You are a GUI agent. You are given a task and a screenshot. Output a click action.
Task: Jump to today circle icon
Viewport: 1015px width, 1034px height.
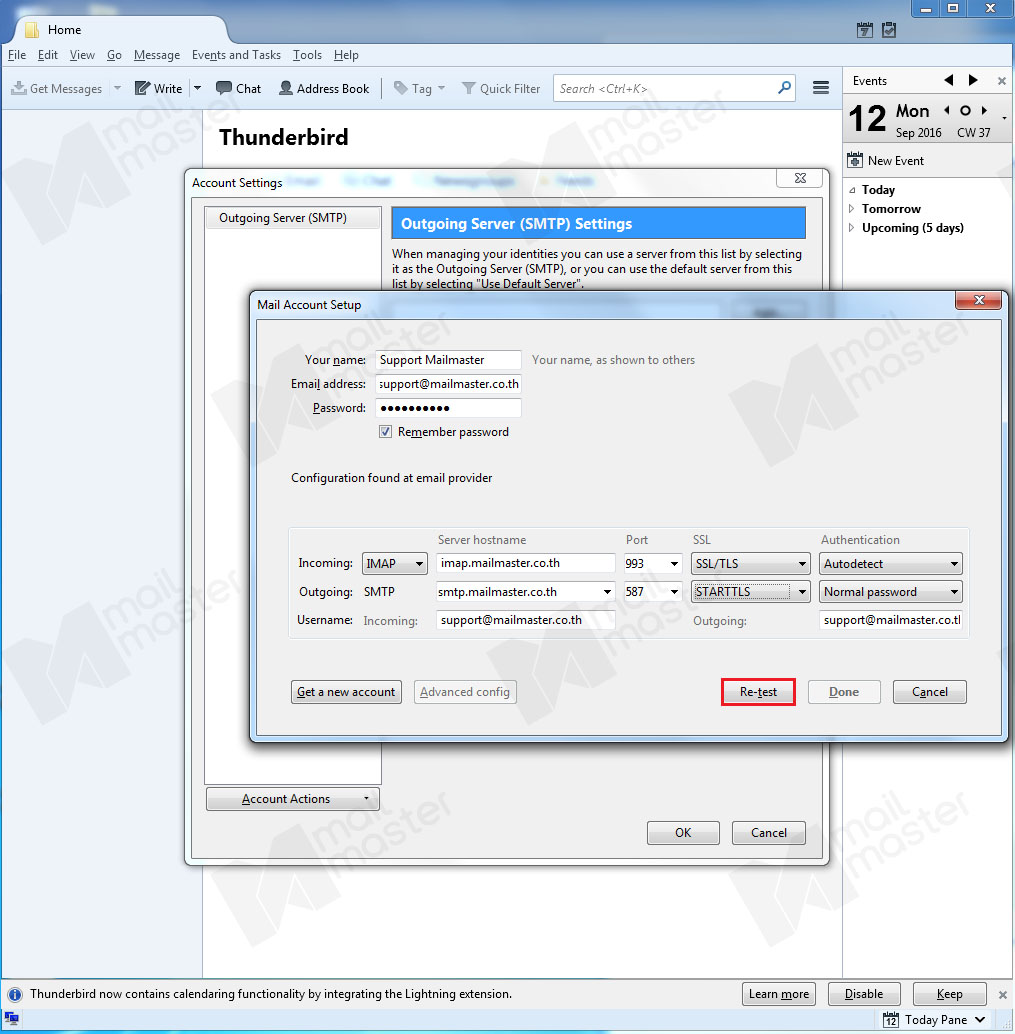(965, 111)
